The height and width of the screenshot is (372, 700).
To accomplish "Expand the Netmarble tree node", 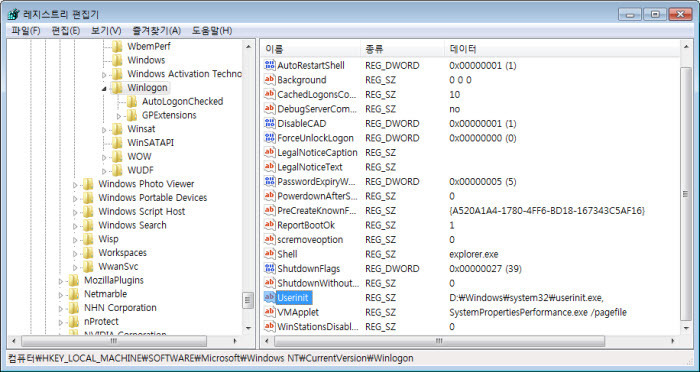I will [x=61, y=295].
